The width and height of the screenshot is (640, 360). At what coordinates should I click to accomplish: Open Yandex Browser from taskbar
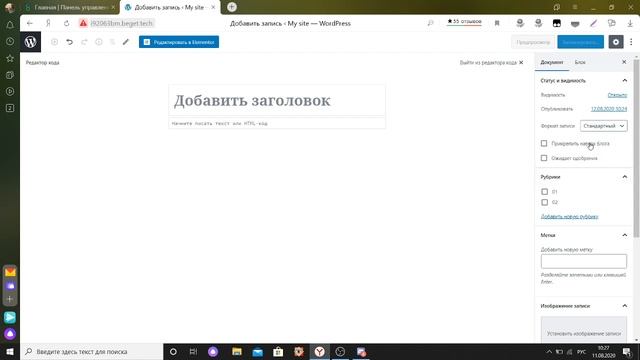[320, 351]
